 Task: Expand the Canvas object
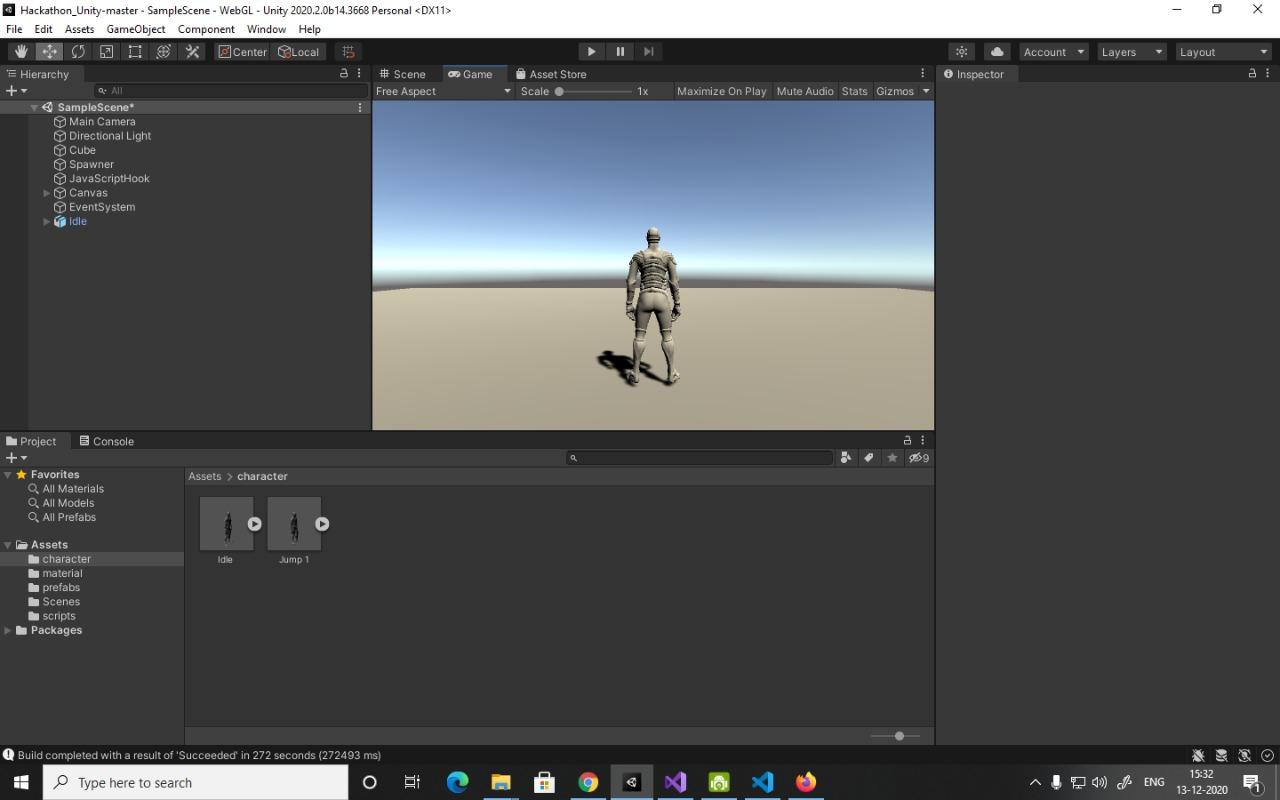point(46,193)
